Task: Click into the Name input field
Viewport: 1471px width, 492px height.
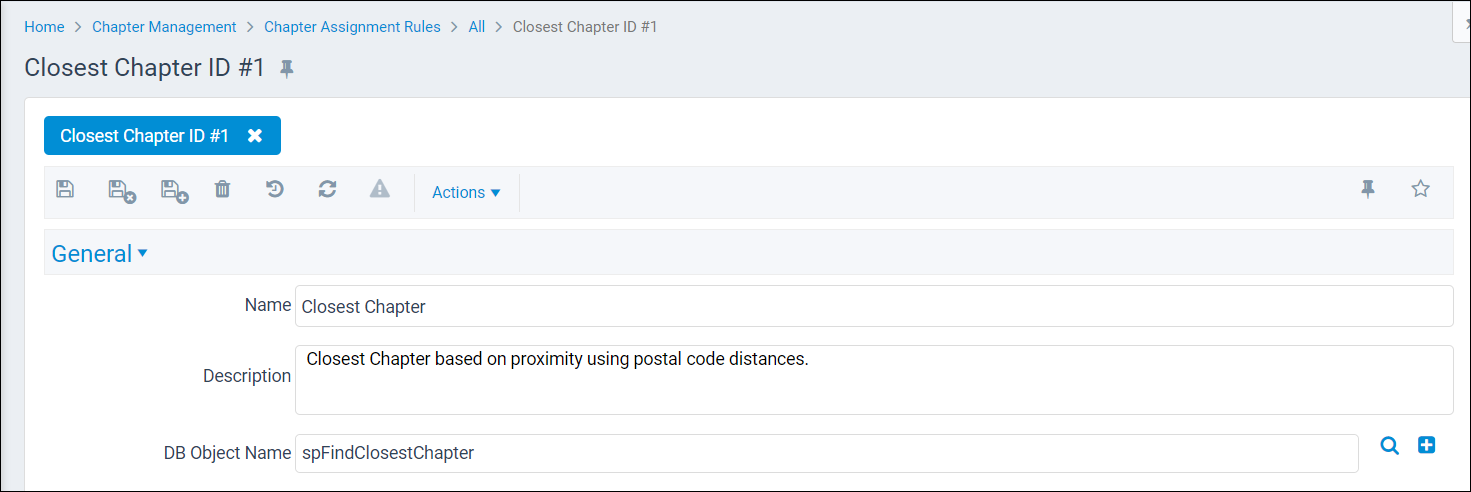Action: click(874, 306)
